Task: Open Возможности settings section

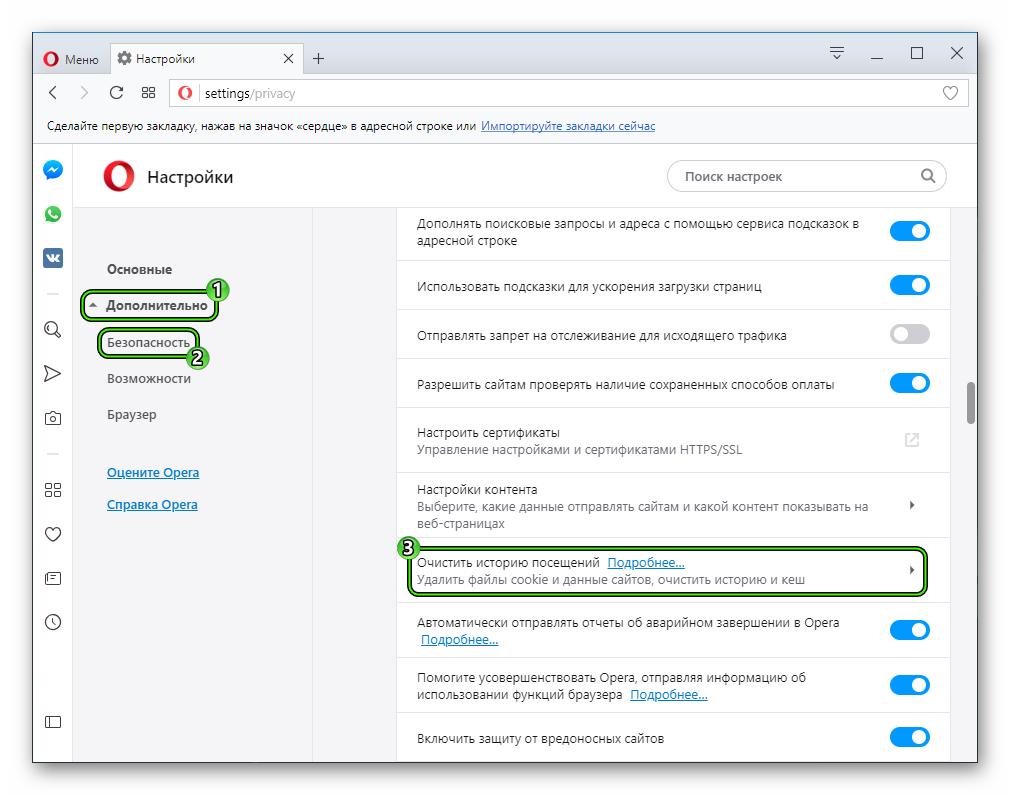Action: coord(149,379)
